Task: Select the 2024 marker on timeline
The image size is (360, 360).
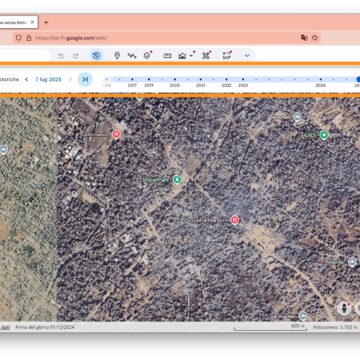Action: pos(321,79)
